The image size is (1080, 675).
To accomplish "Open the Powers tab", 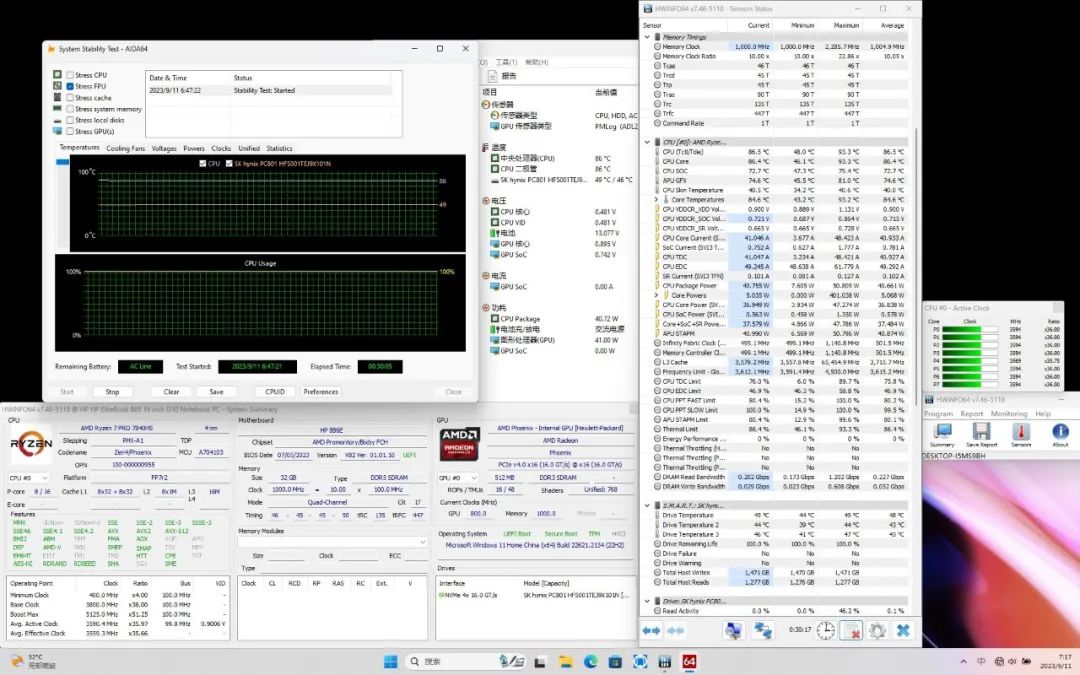I will (194, 148).
